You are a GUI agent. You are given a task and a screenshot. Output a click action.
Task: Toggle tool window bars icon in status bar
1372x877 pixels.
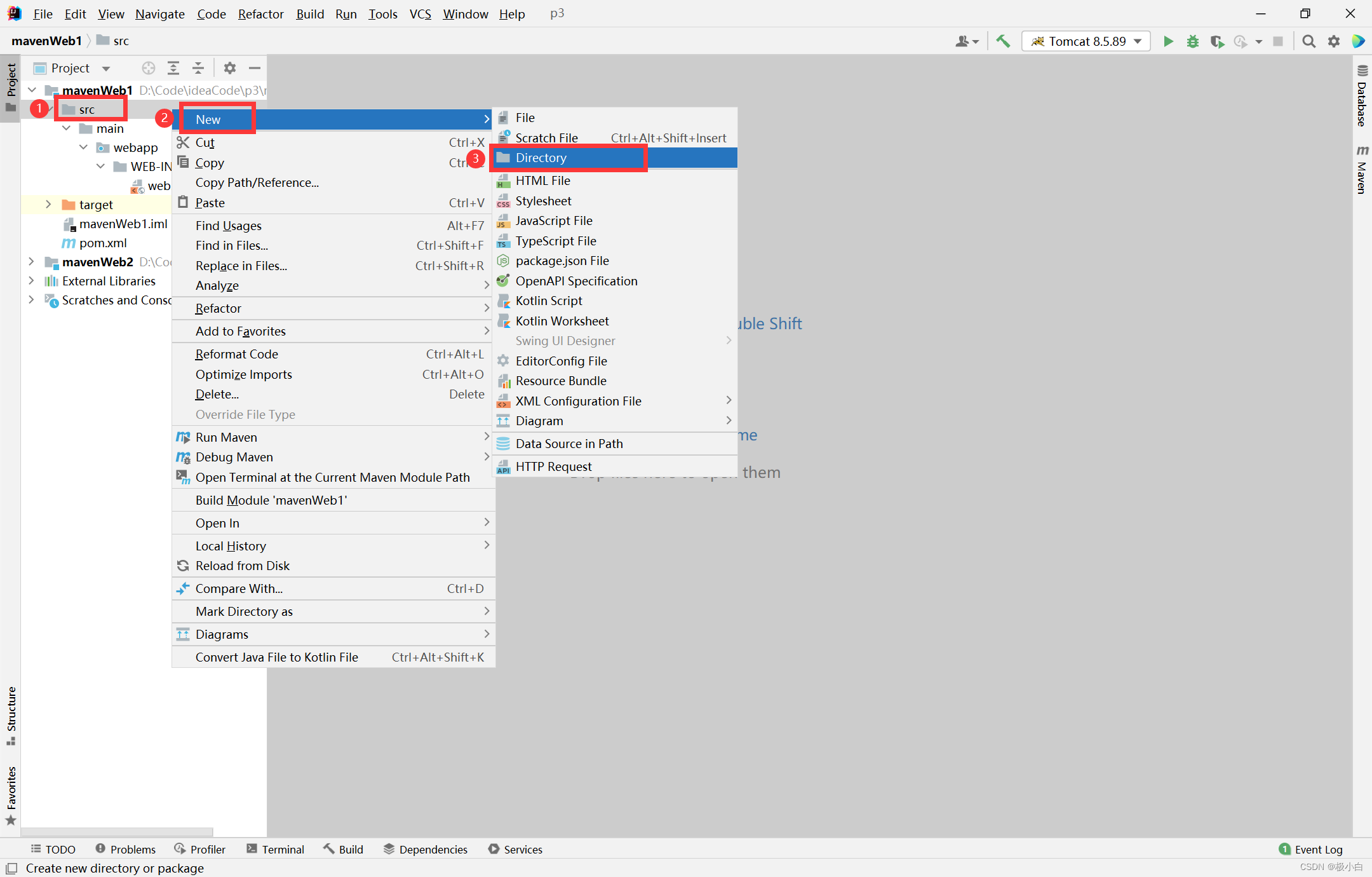(x=11, y=868)
